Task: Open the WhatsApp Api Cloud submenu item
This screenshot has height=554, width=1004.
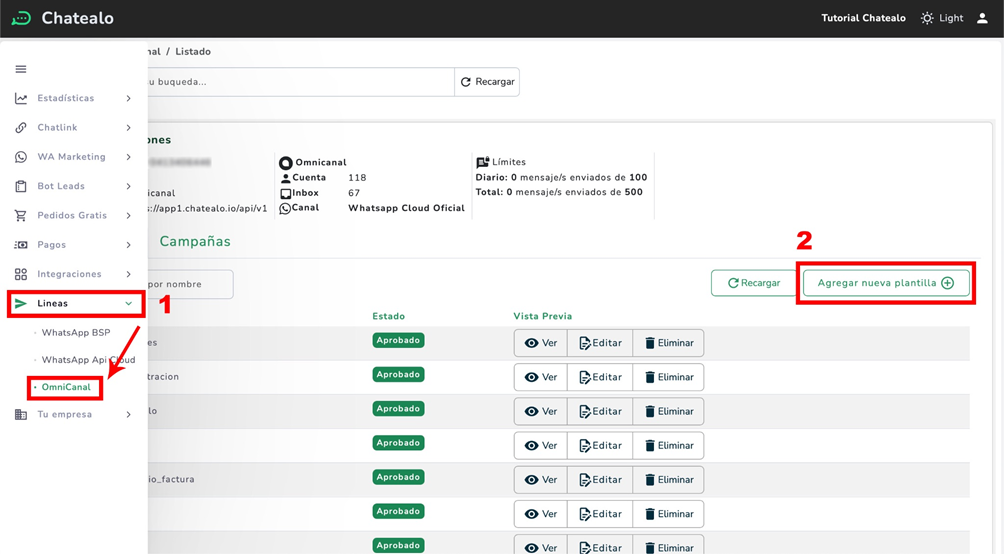Action: click(x=88, y=360)
